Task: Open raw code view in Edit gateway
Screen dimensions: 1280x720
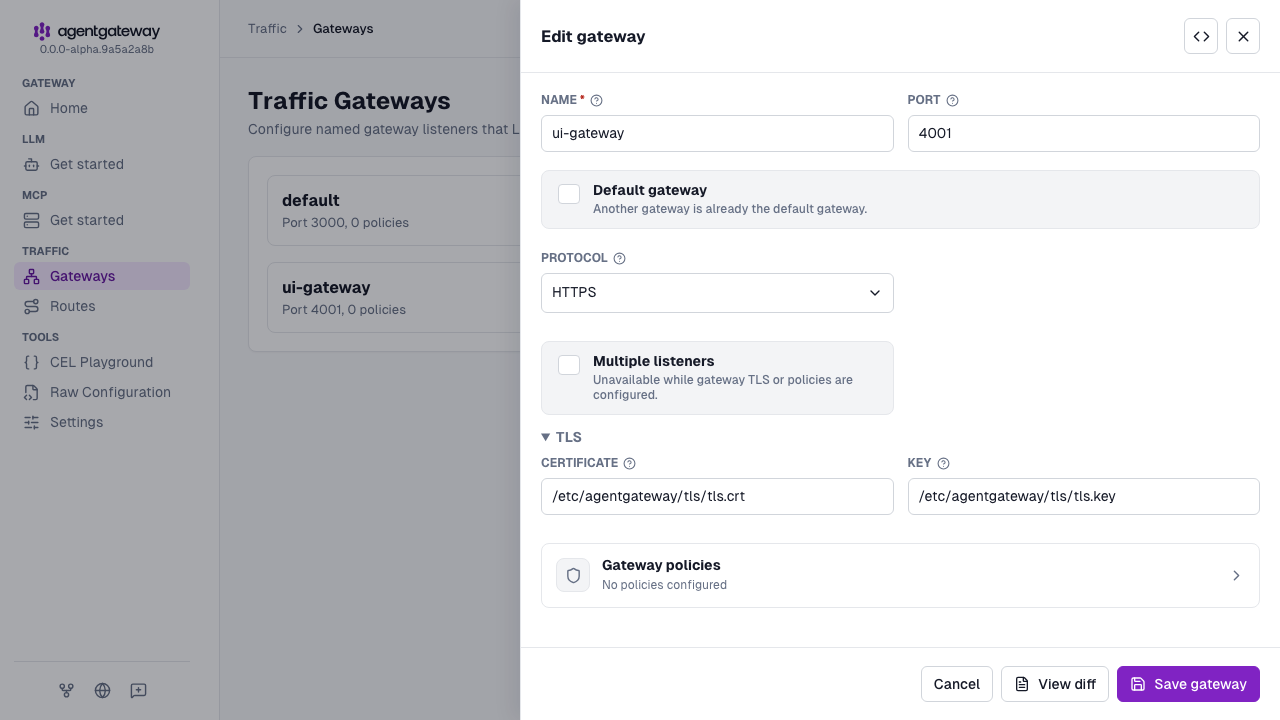Action: pos(1201,36)
